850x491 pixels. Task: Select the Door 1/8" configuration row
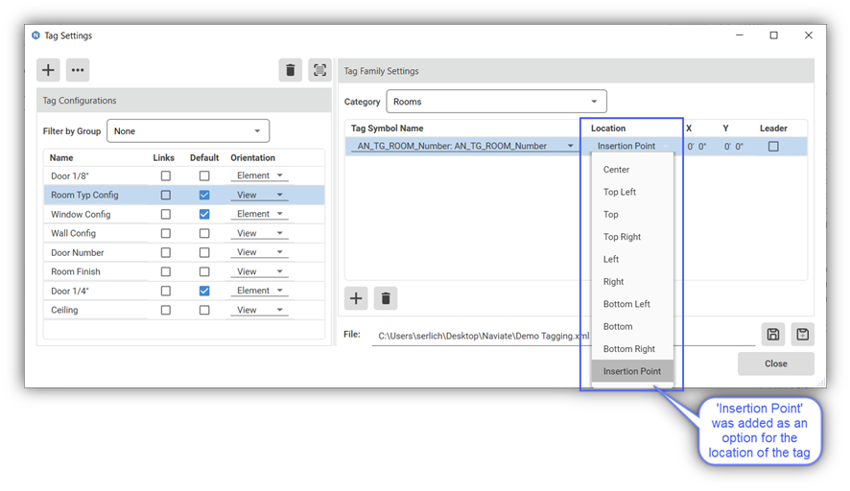tap(184, 176)
